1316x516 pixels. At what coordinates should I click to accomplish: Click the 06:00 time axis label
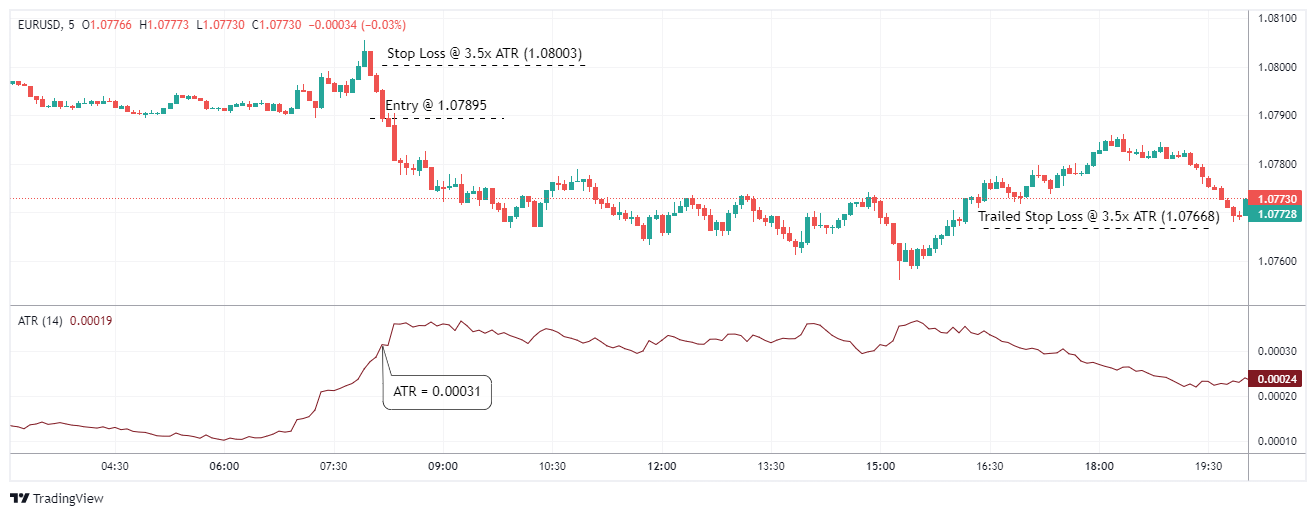[224, 466]
